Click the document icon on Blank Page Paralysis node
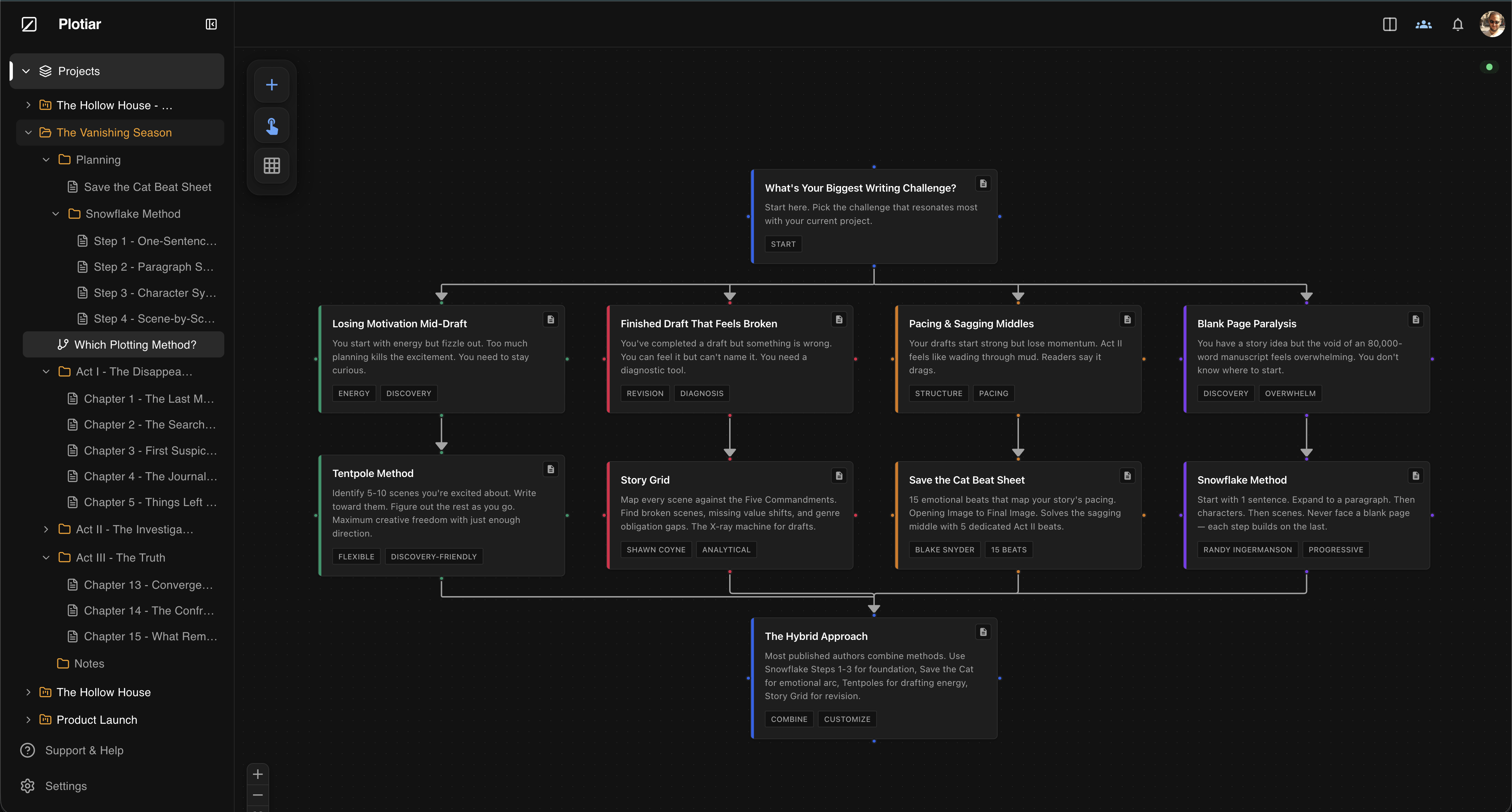 (x=1416, y=319)
